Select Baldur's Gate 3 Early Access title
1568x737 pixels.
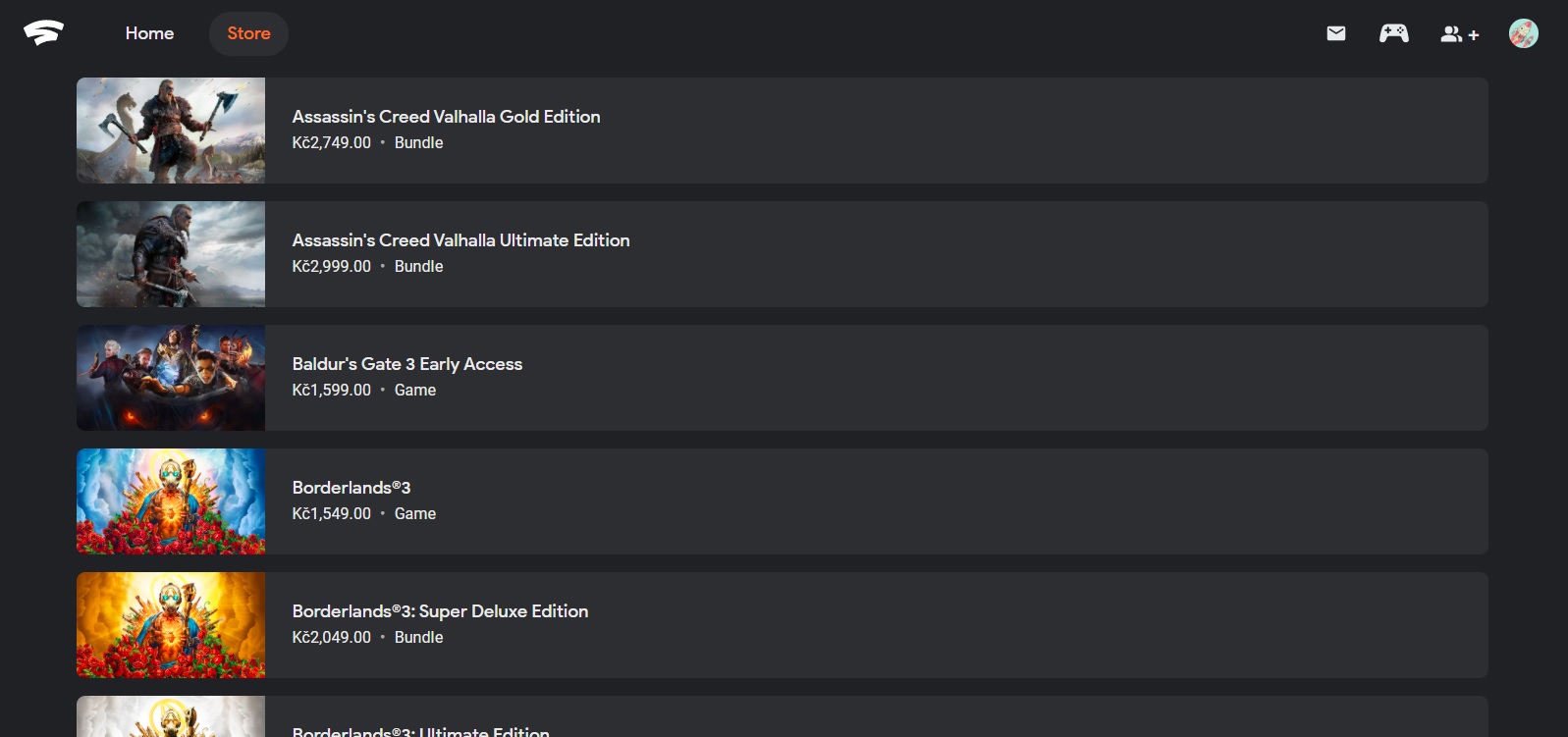(x=406, y=364)
